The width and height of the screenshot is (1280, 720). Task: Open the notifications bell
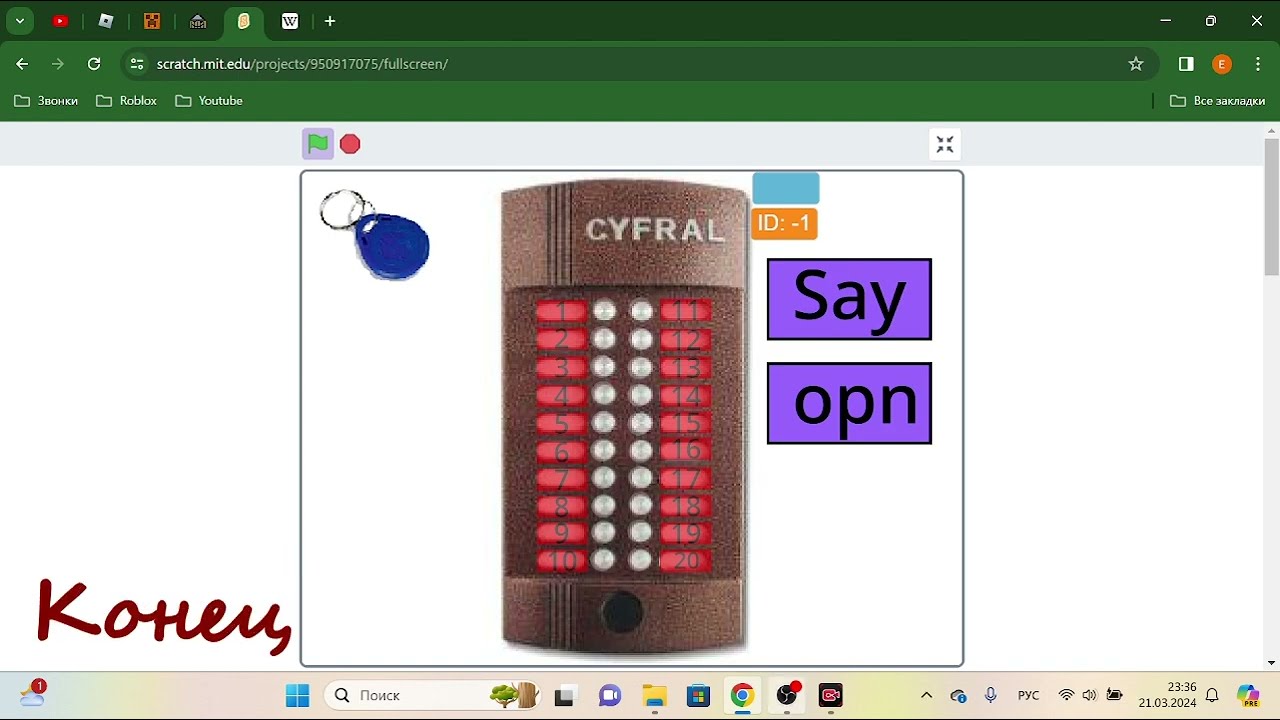tap(1212, 695)
